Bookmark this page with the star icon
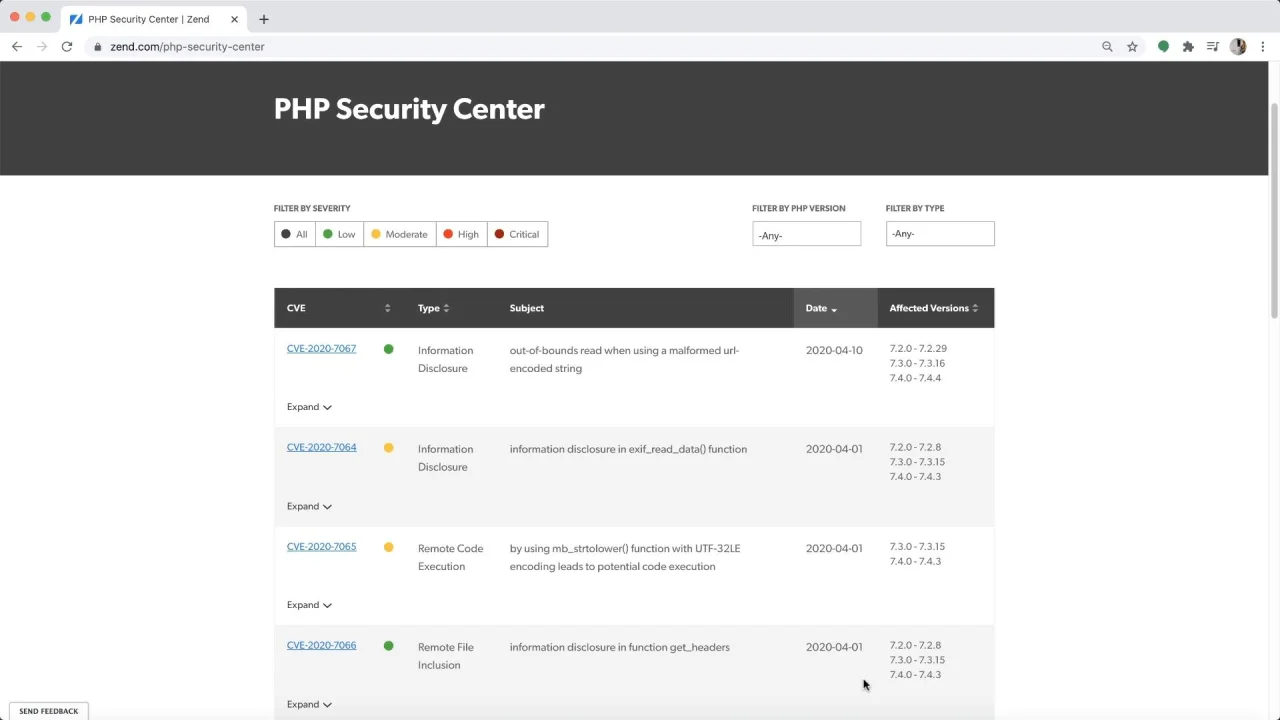This screenshot has width=1280, height=720. point(1132,47)
